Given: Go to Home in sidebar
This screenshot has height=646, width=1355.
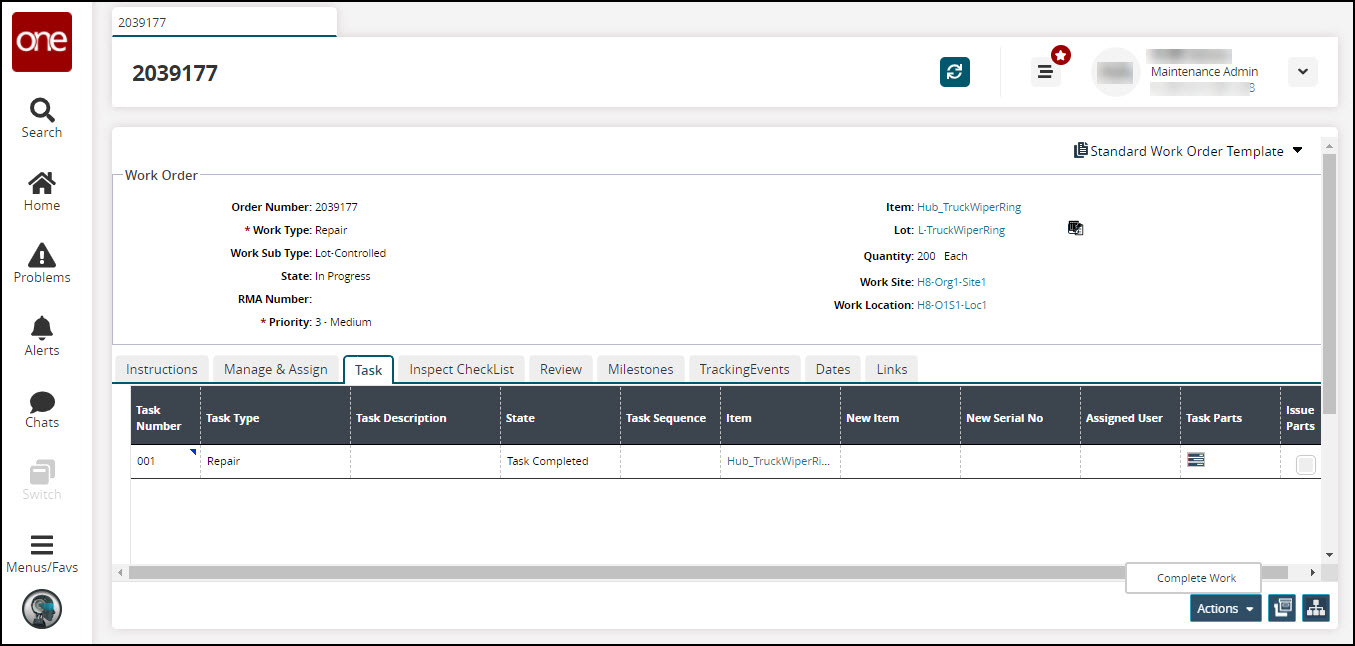Looking at the screenshot, I should pyautogui.click(x=42, y=191).
